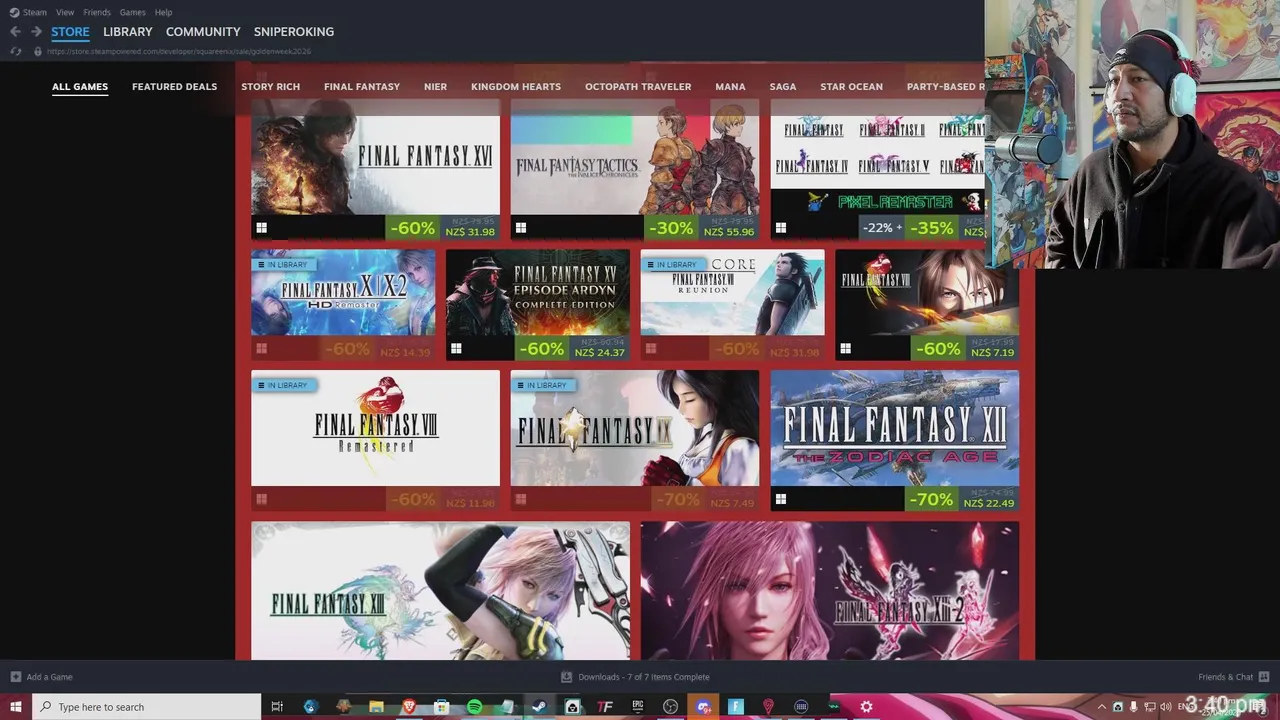Click the store URL address text
This screenshot has height=720, width=1280.
point(179,51)
